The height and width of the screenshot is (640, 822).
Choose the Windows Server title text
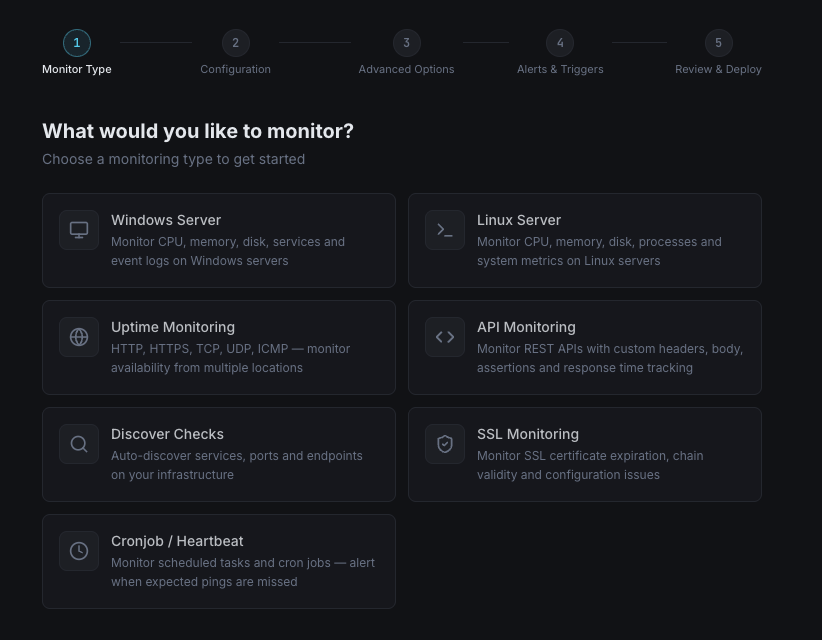click(166, 220)
